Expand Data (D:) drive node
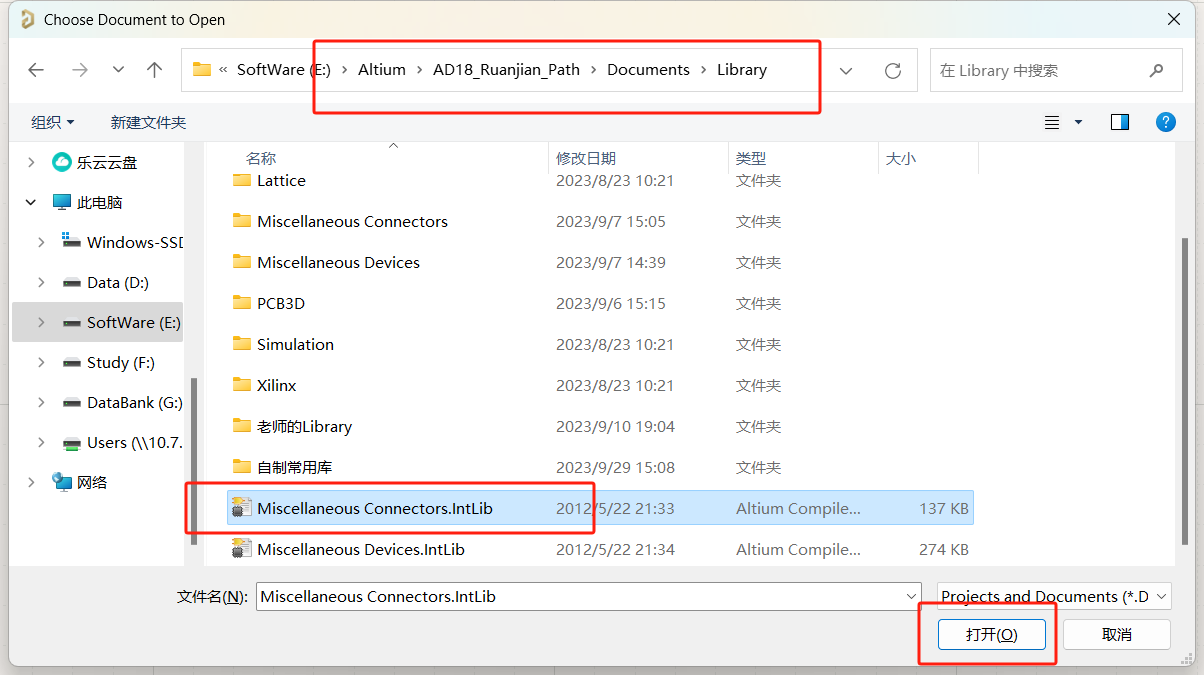Viewport: 1204px width, 675px height. click(41, 282)
